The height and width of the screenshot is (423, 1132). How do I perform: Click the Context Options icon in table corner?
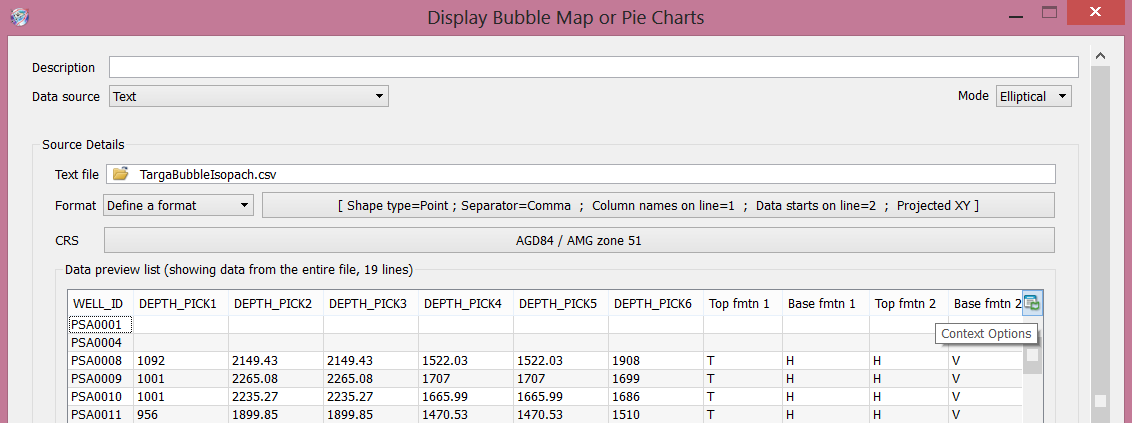tap(1032, 303)
